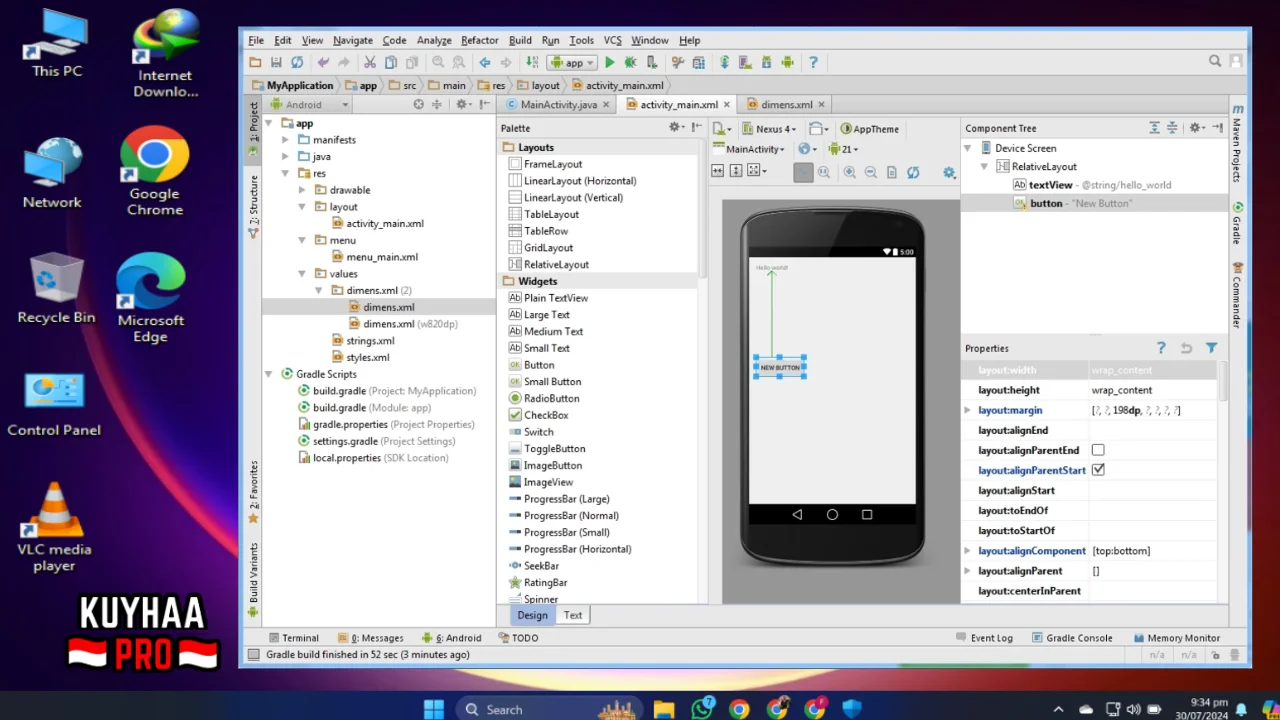The height and width of the screenshot is (720, 1280).
Task: Toggle the Gradle side tool window
Action: tap(1238, 224)
